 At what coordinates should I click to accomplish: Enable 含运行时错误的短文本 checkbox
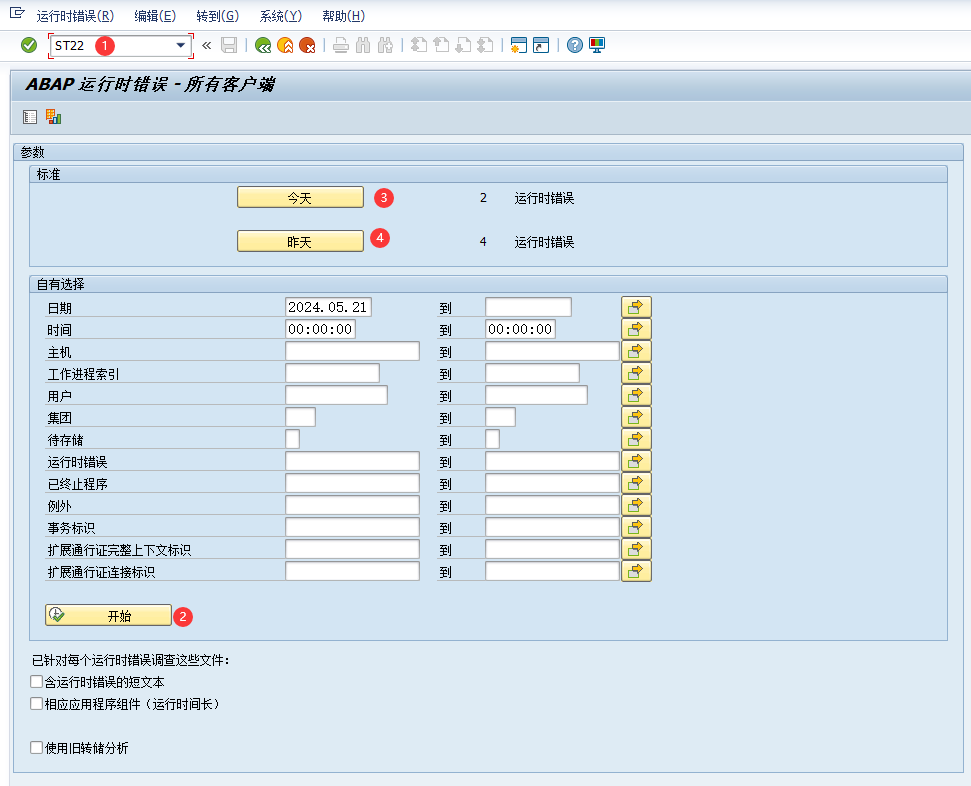pyautogui.click(x=36, y=681)
